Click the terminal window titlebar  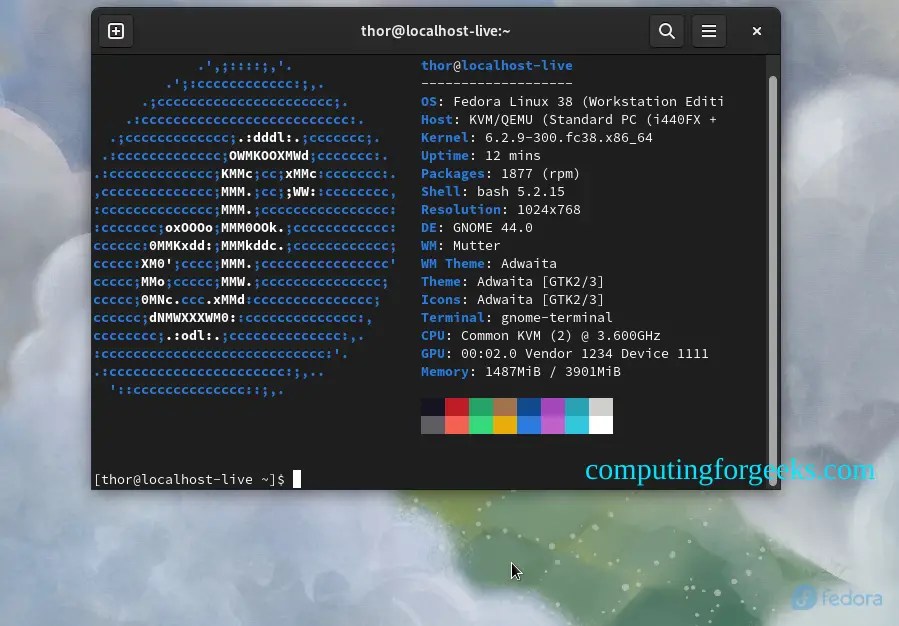click(435, 31)
